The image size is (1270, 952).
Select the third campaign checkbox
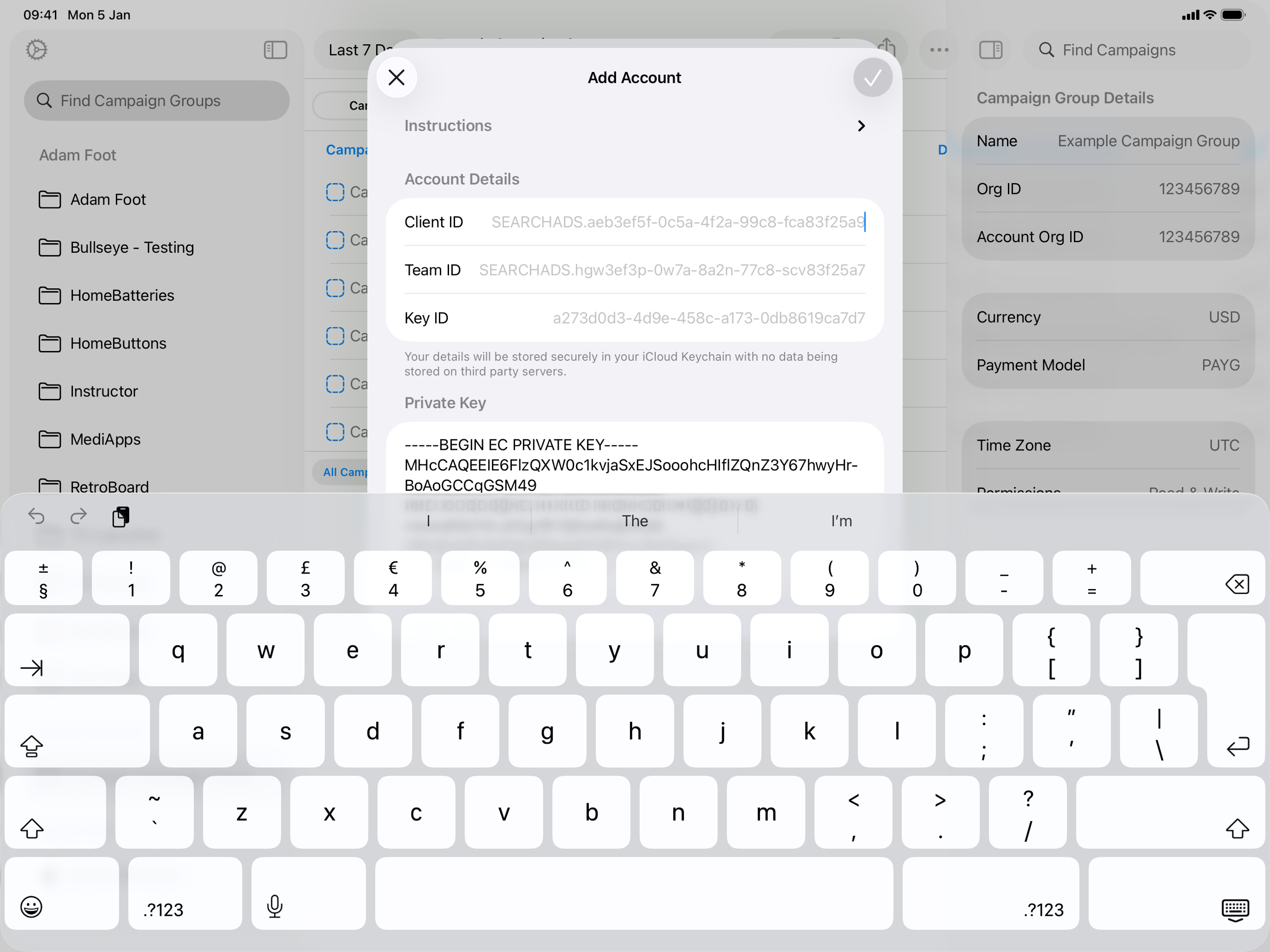pyautogui.click(x=335, y=288)
